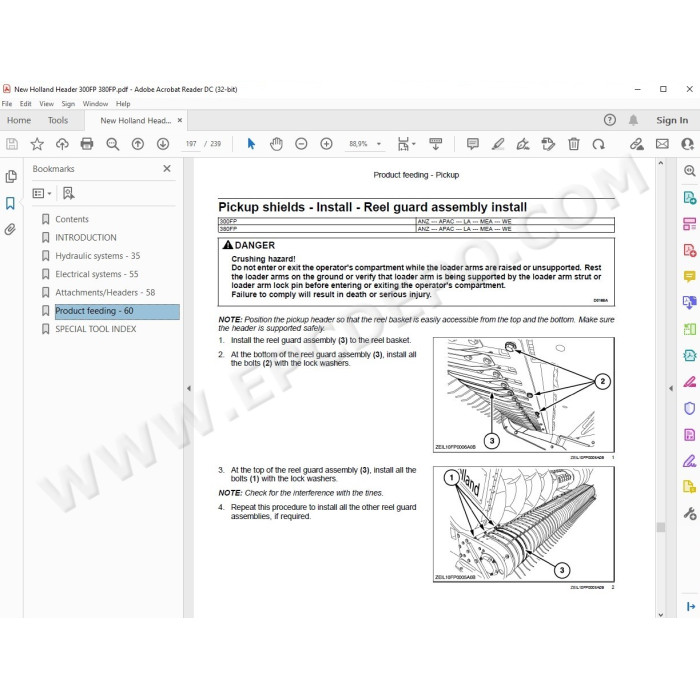Expand the right tools pane arrow

[671, 388]
